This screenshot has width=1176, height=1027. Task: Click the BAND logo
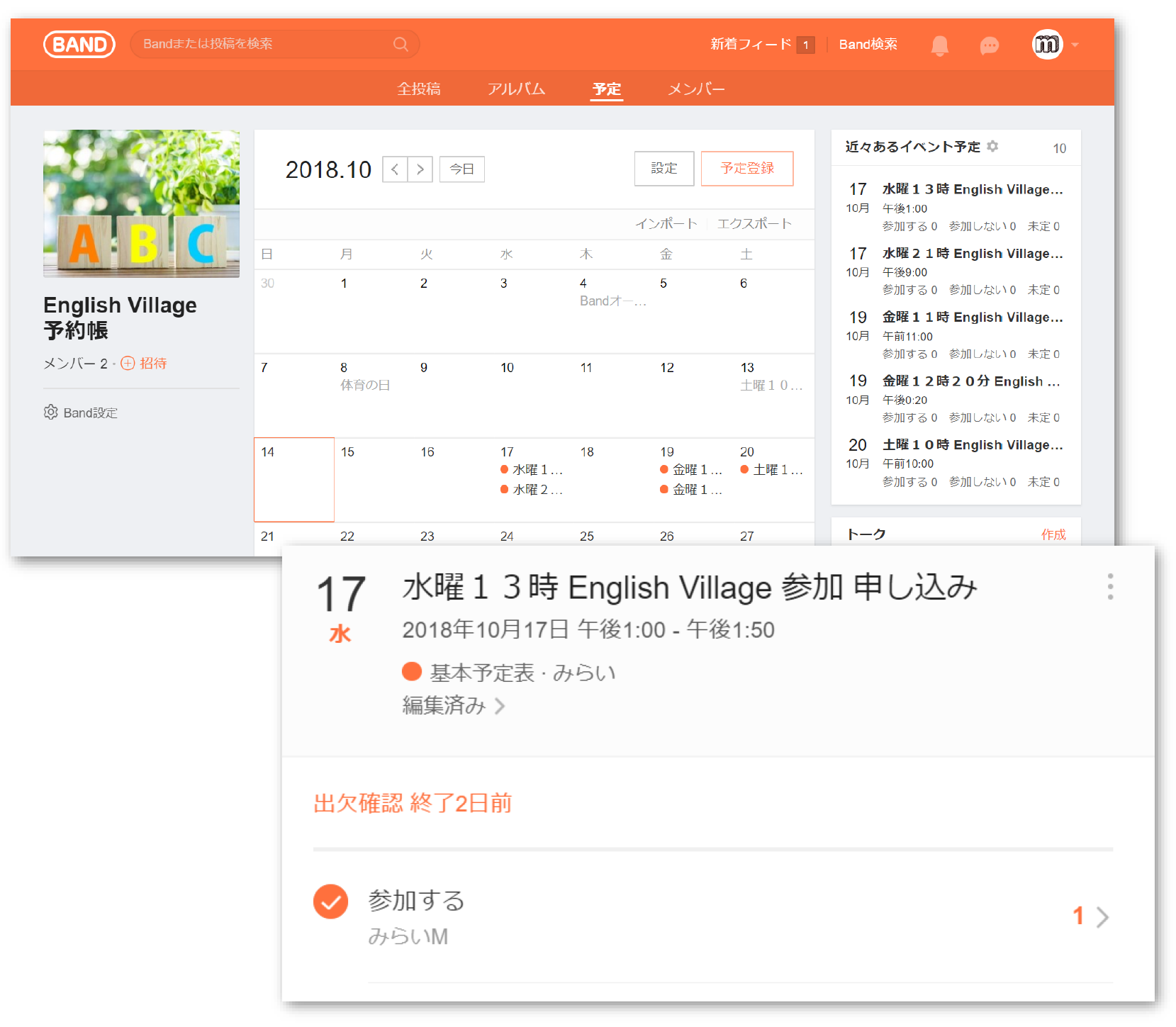tap(79, 45)
